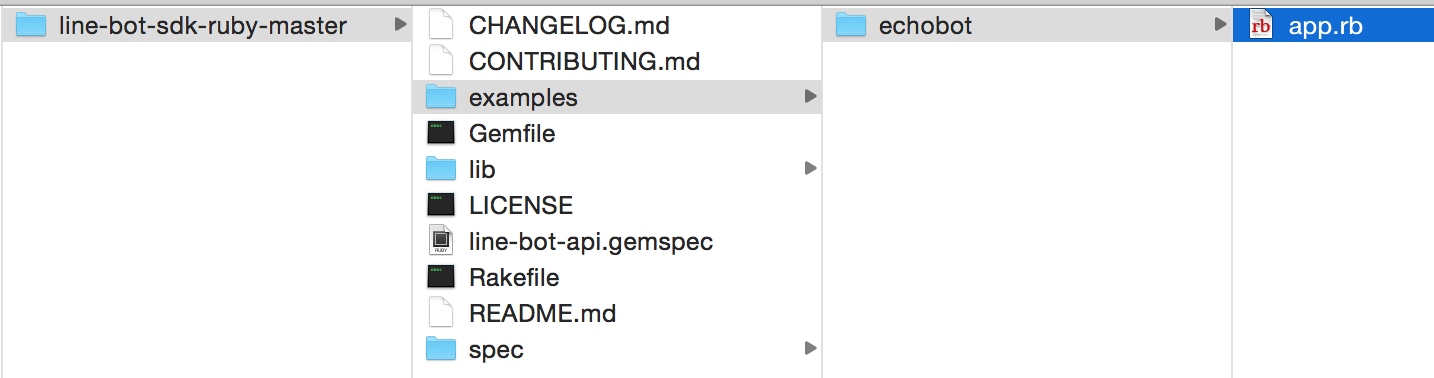Select the app.rb file name
Image resolution: width=1434 pixels, height=378 pixels.
[1325, 26]
